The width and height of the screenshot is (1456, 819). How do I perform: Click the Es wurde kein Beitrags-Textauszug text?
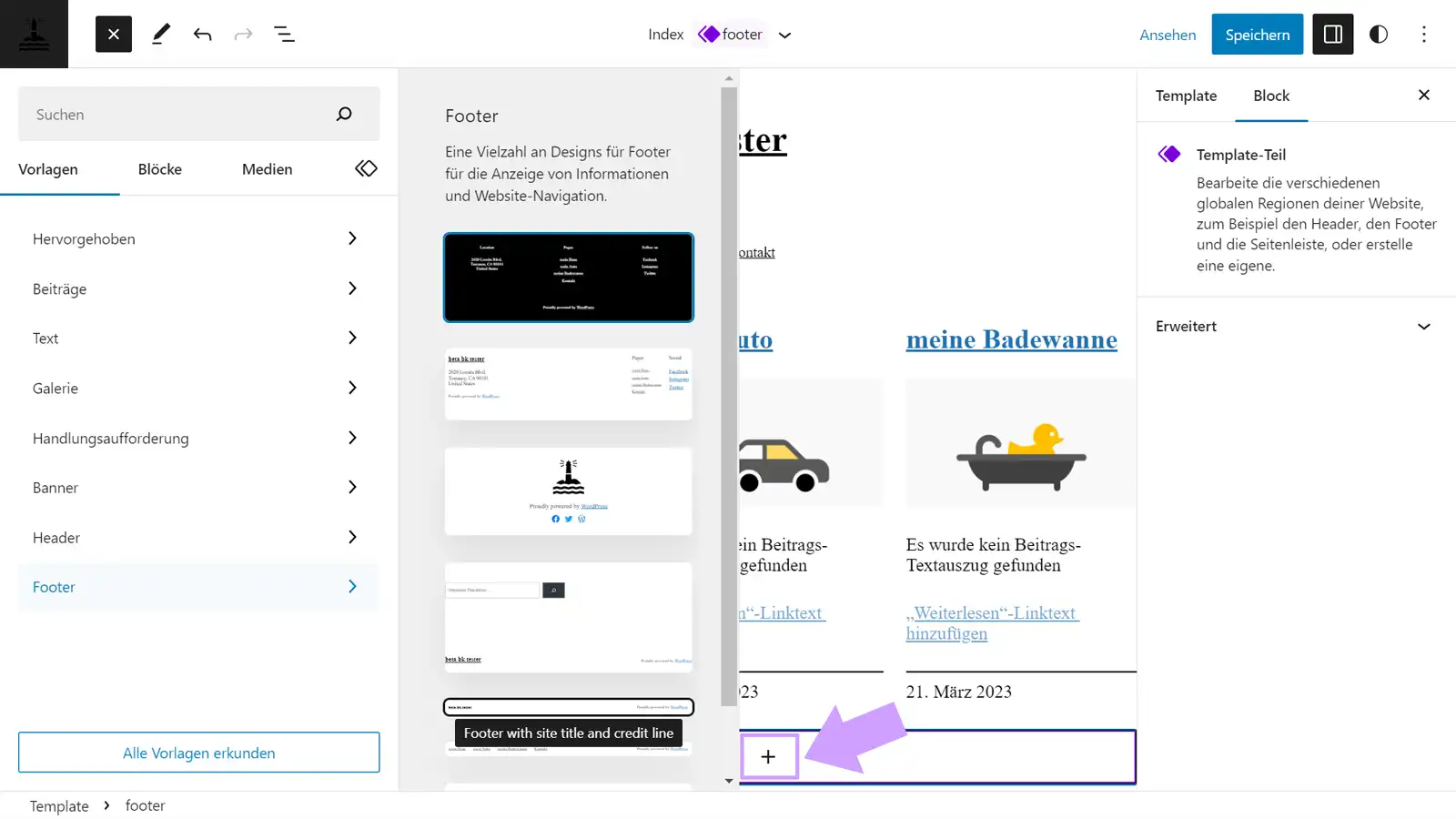click(993, 555)
